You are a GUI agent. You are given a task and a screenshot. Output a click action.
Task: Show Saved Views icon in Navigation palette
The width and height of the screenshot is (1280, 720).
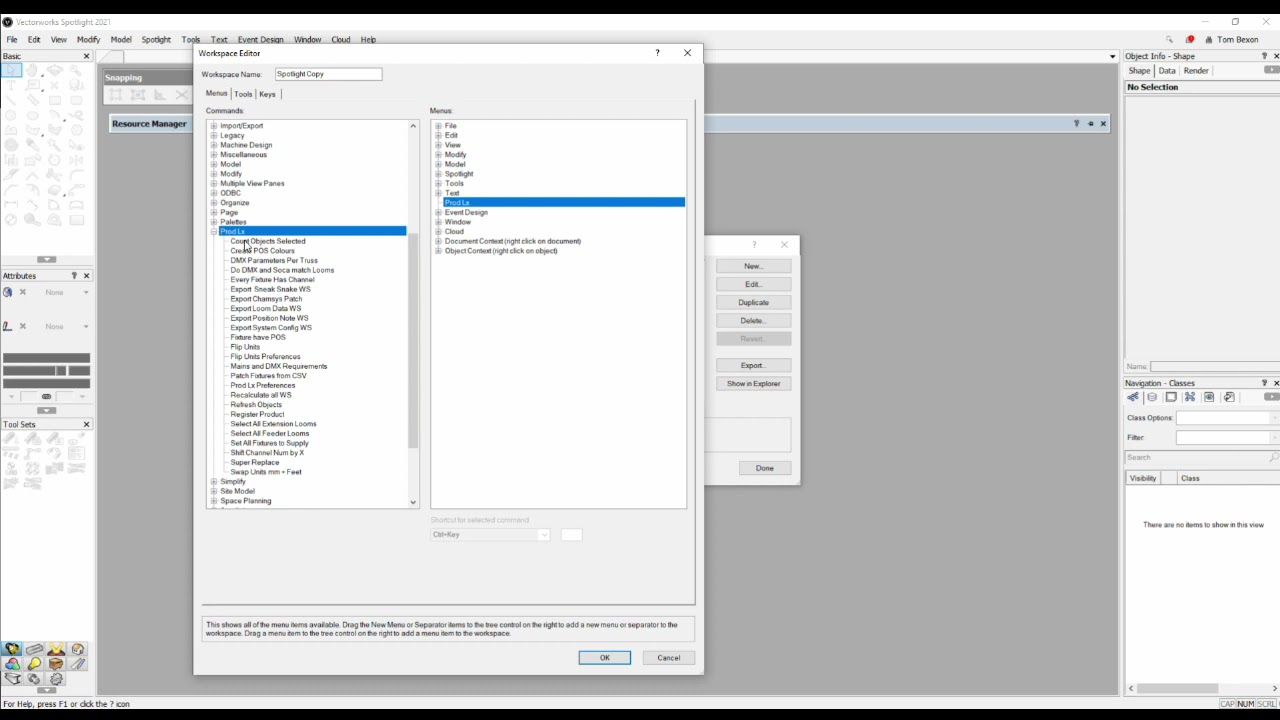1209,397
